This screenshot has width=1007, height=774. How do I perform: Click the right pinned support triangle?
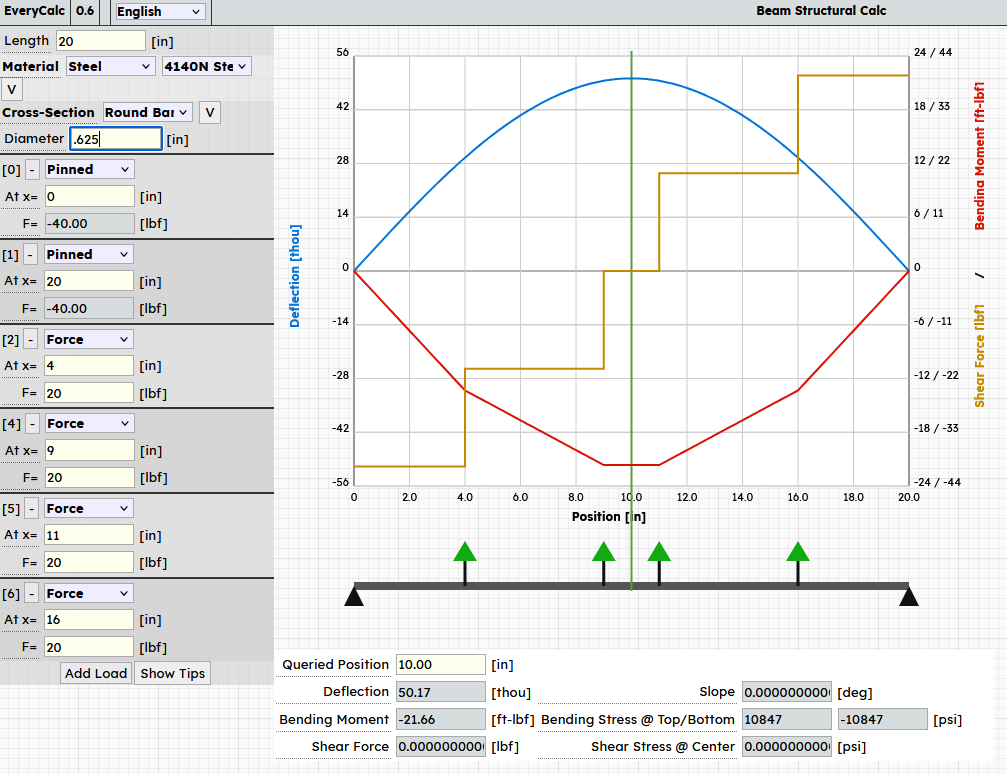[908, 597]
